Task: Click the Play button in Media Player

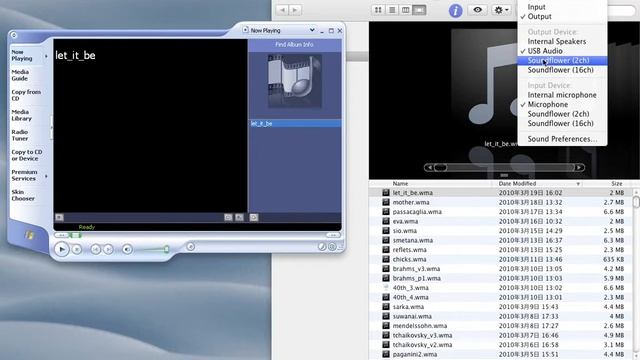Action: 62,249
